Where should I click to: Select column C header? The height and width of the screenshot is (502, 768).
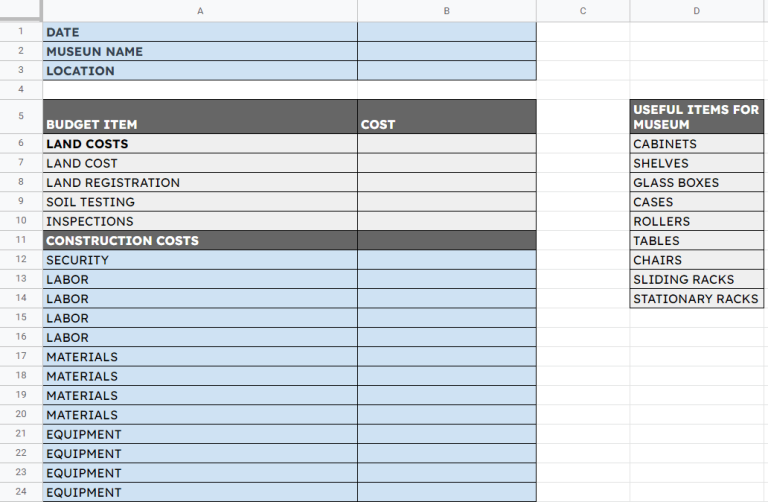583,11
